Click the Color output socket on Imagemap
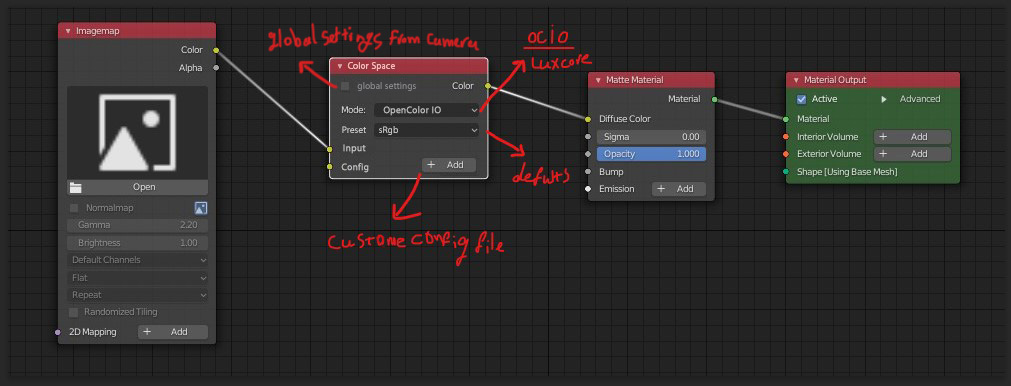Image resolution: width=1011 pixels, height=386 pixels. pyautogui.click(x=216, y=50)
